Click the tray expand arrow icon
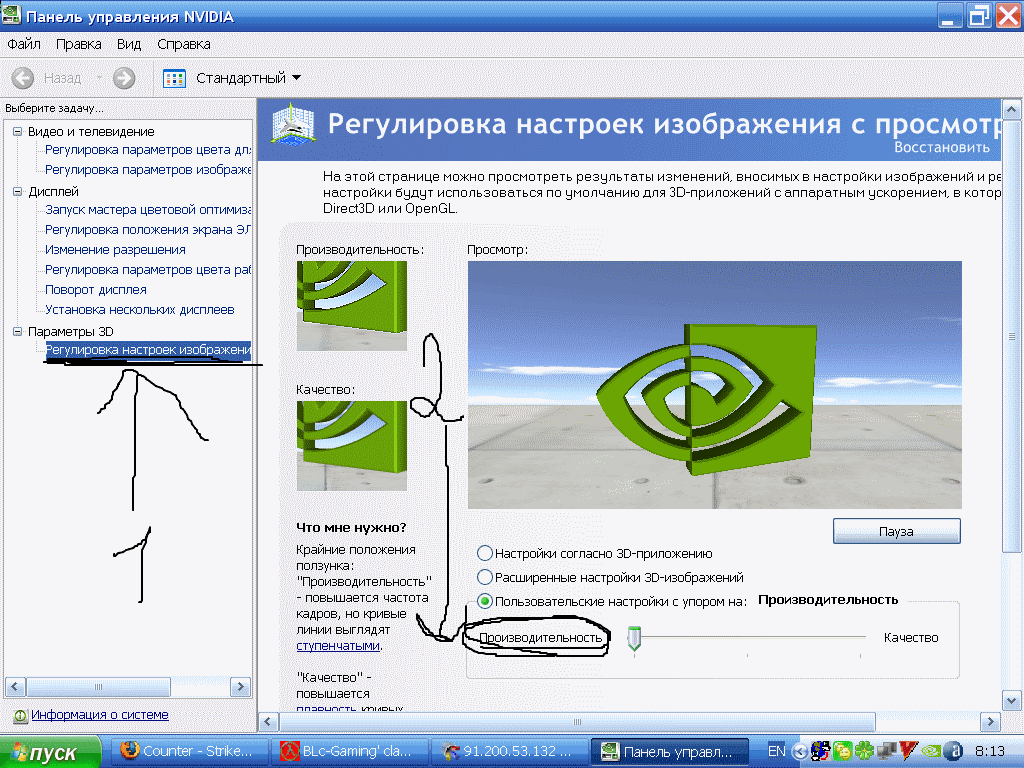Image resolution: width=1024 pixels, height=768 pixels. tap(799, 751)
